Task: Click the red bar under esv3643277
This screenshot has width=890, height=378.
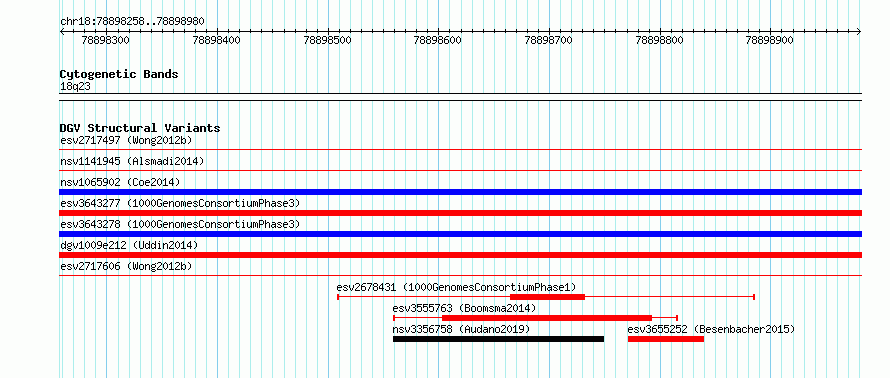Action: point(460,213)
